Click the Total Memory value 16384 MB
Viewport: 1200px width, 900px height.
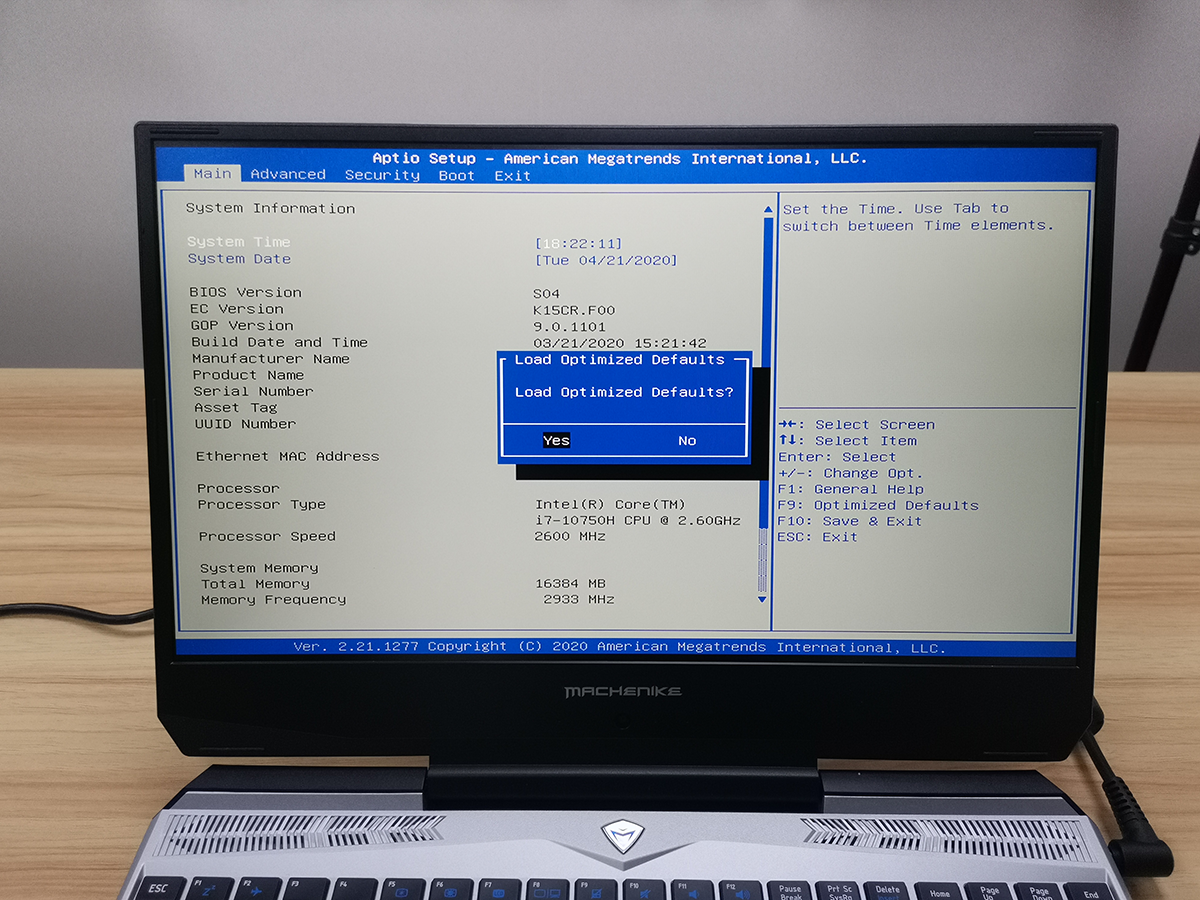(570, 583)
